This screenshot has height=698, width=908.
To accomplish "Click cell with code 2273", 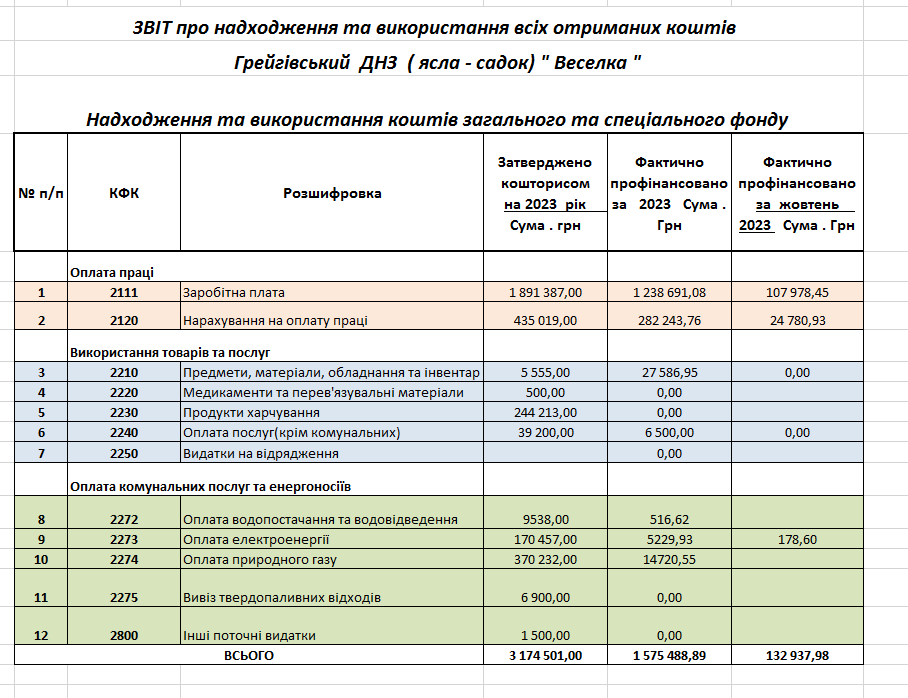I will click(x=124, y=539).
